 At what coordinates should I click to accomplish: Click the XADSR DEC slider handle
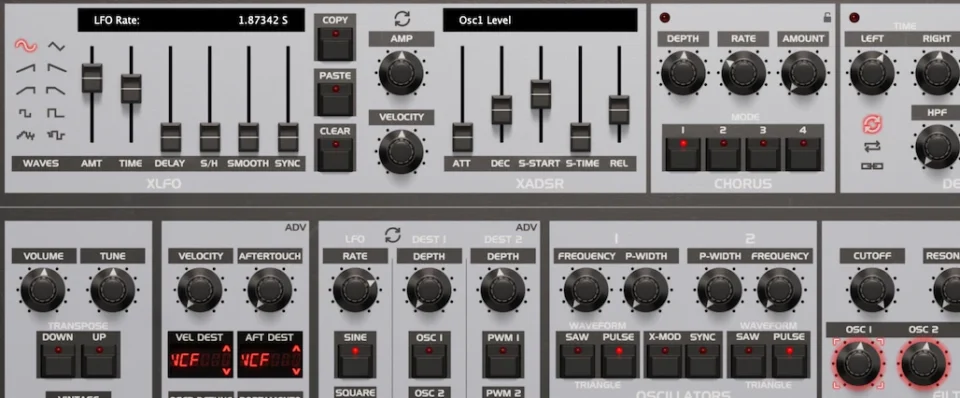point(501,110)
